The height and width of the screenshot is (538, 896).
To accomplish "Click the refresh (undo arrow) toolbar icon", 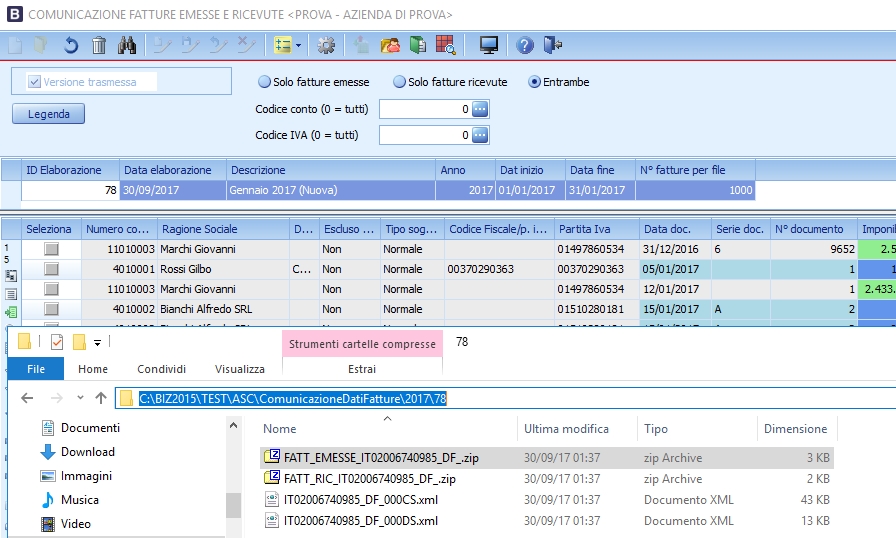I will (70, 45).
